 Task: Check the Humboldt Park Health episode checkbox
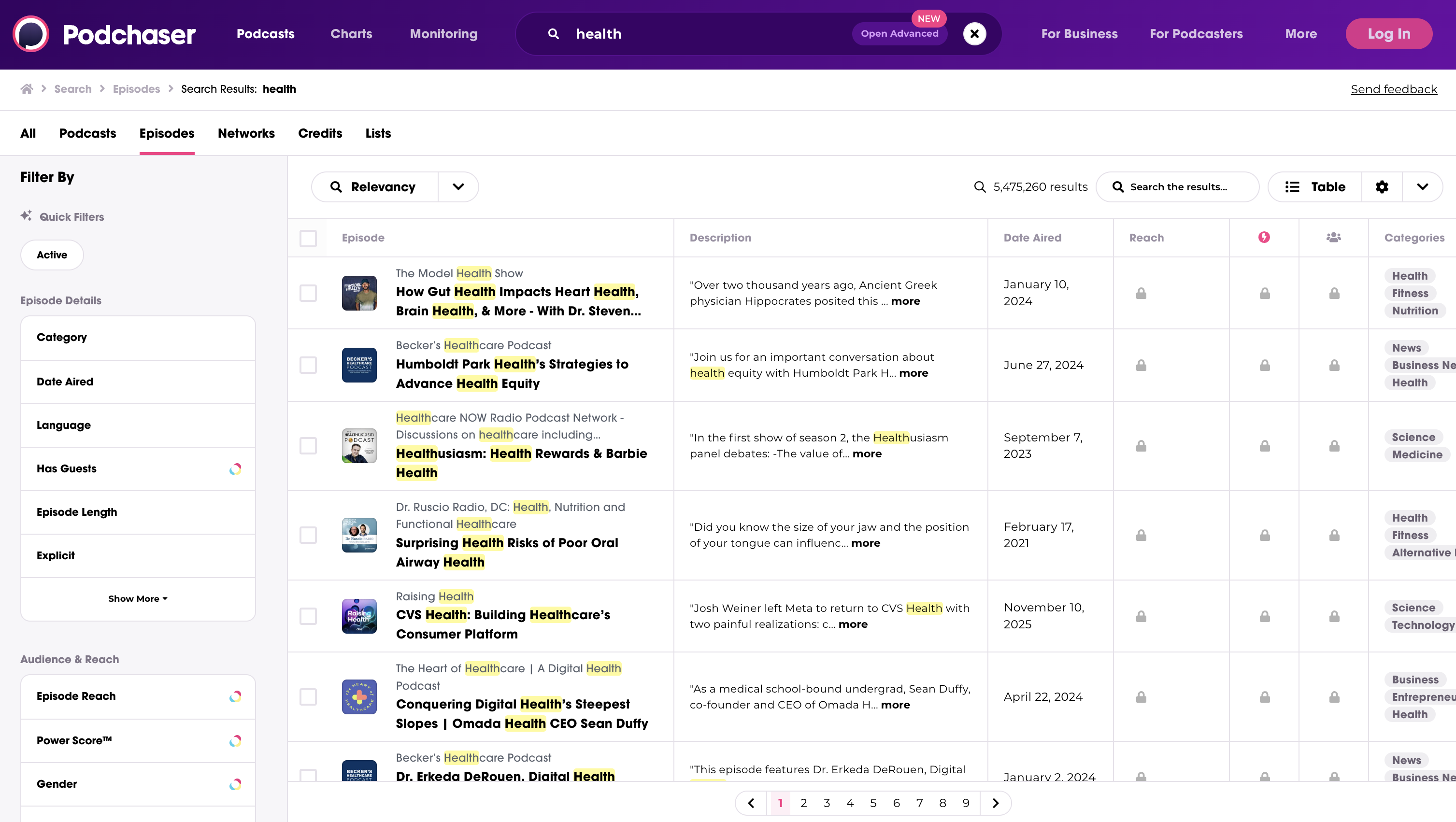pyautogui.click(x=308, y=365)
